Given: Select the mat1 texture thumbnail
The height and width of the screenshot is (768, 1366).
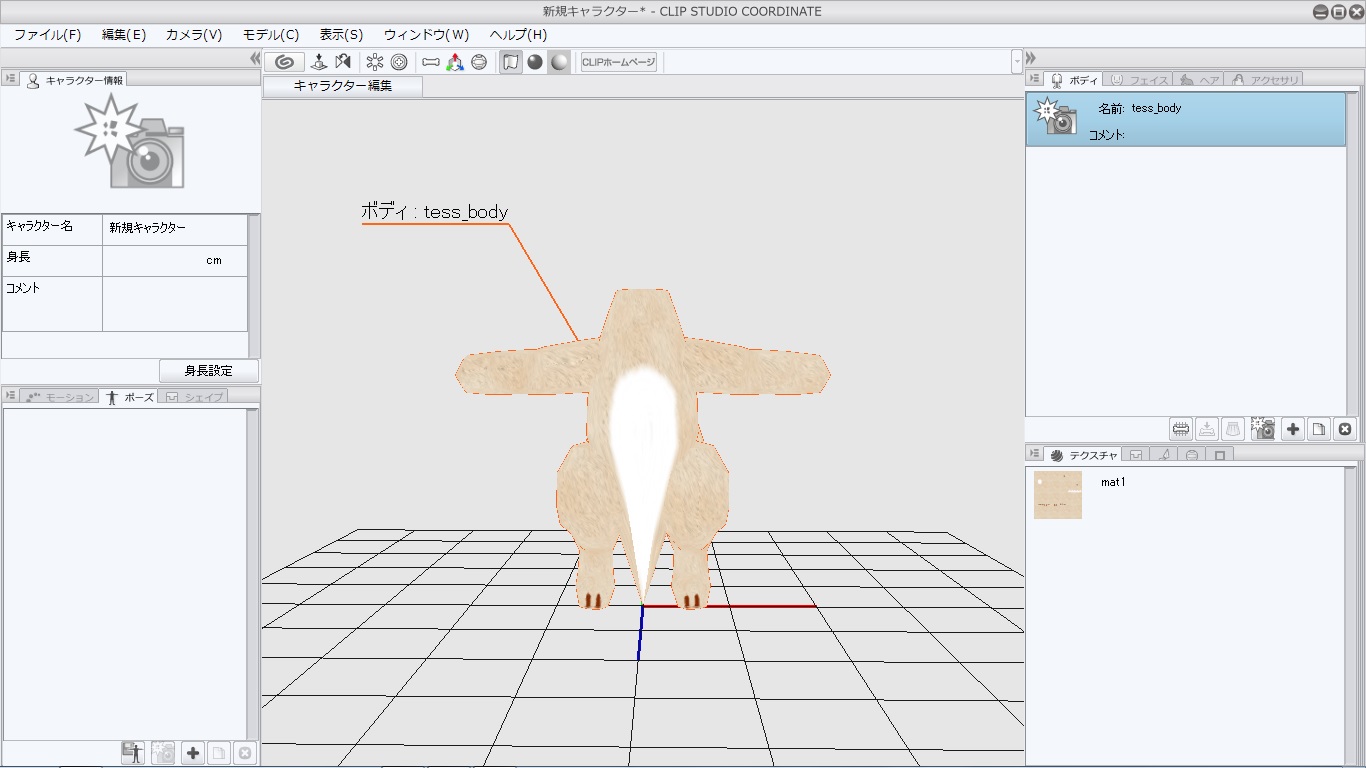Looking at the screenshot, I should [1057, 495].
